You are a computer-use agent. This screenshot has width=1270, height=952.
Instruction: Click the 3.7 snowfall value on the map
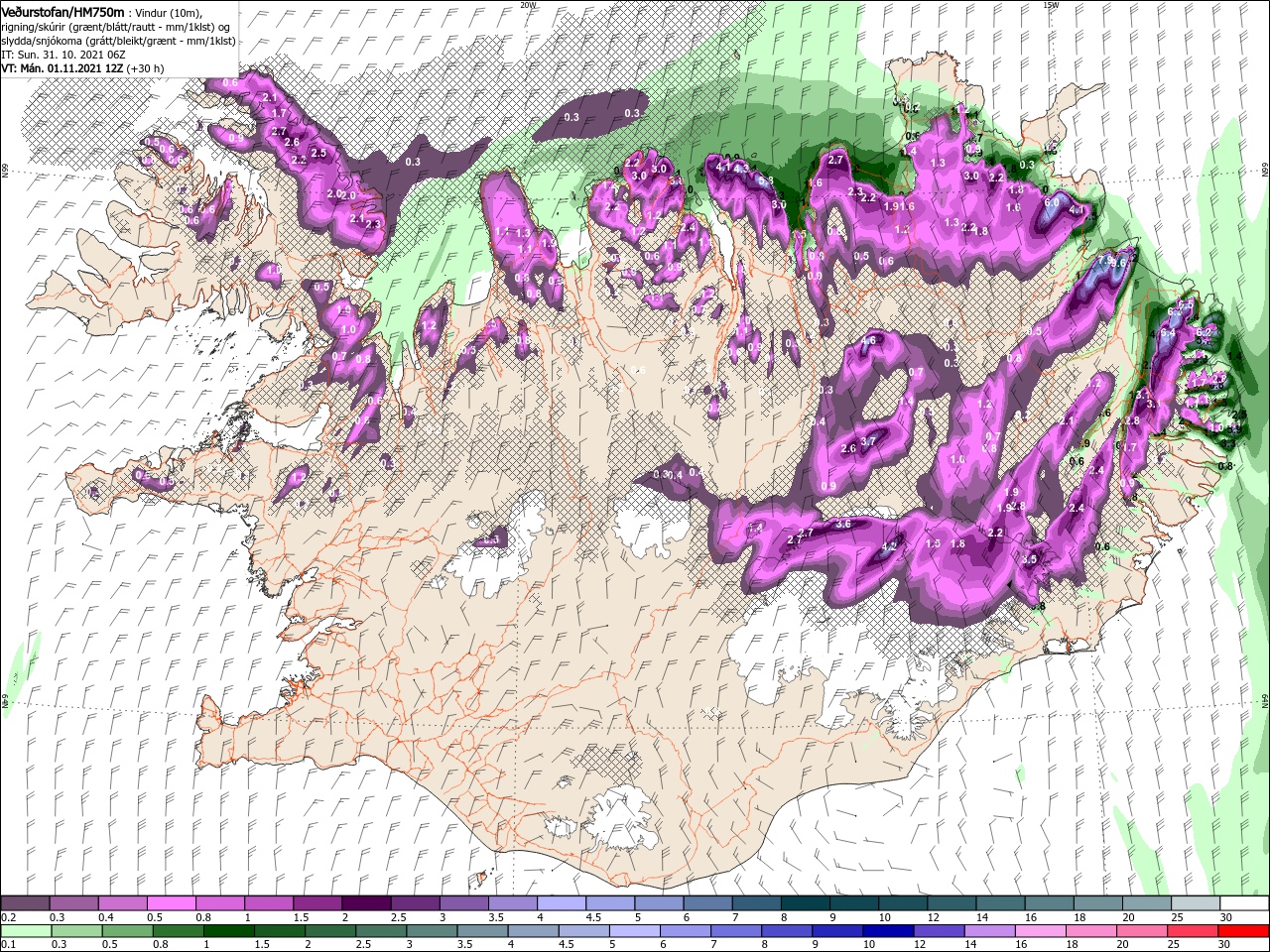pos(868,441)
